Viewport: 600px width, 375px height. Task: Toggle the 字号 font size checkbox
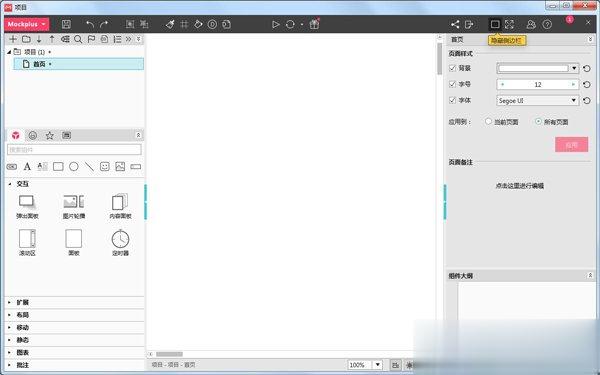pyautogui.click(x=452, y=84)
